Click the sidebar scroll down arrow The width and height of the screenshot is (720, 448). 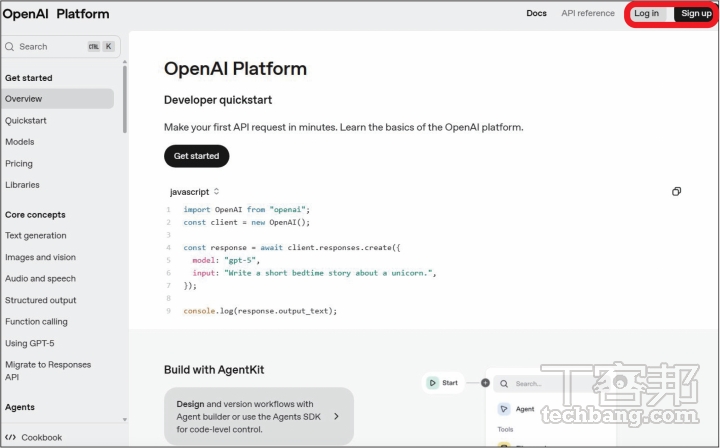[x=125, y=419]
